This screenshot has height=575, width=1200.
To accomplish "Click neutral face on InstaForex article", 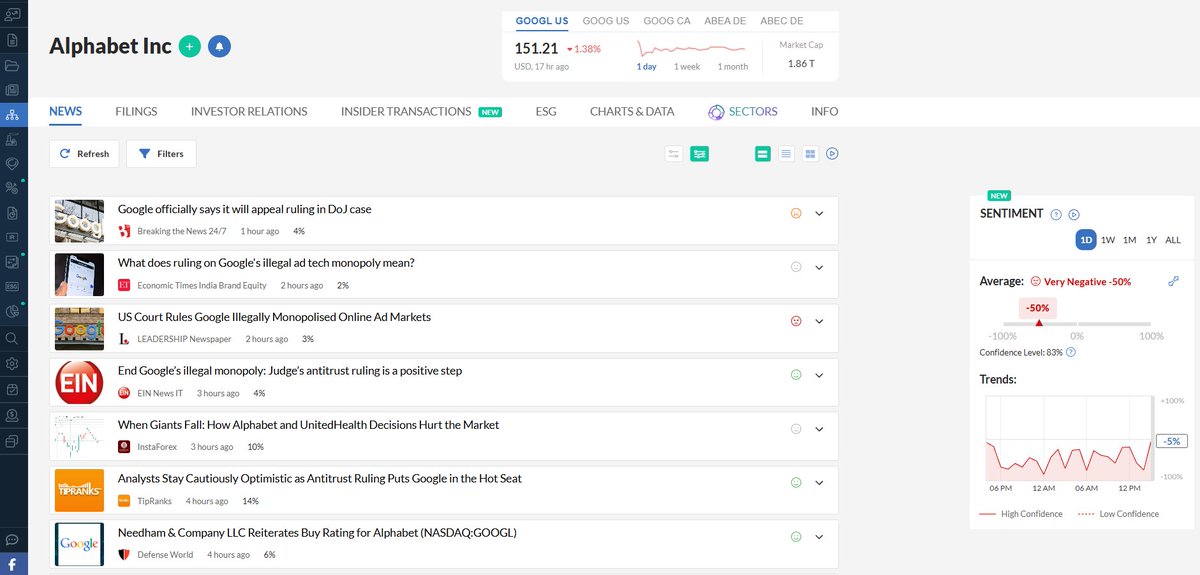I will 797,428.
